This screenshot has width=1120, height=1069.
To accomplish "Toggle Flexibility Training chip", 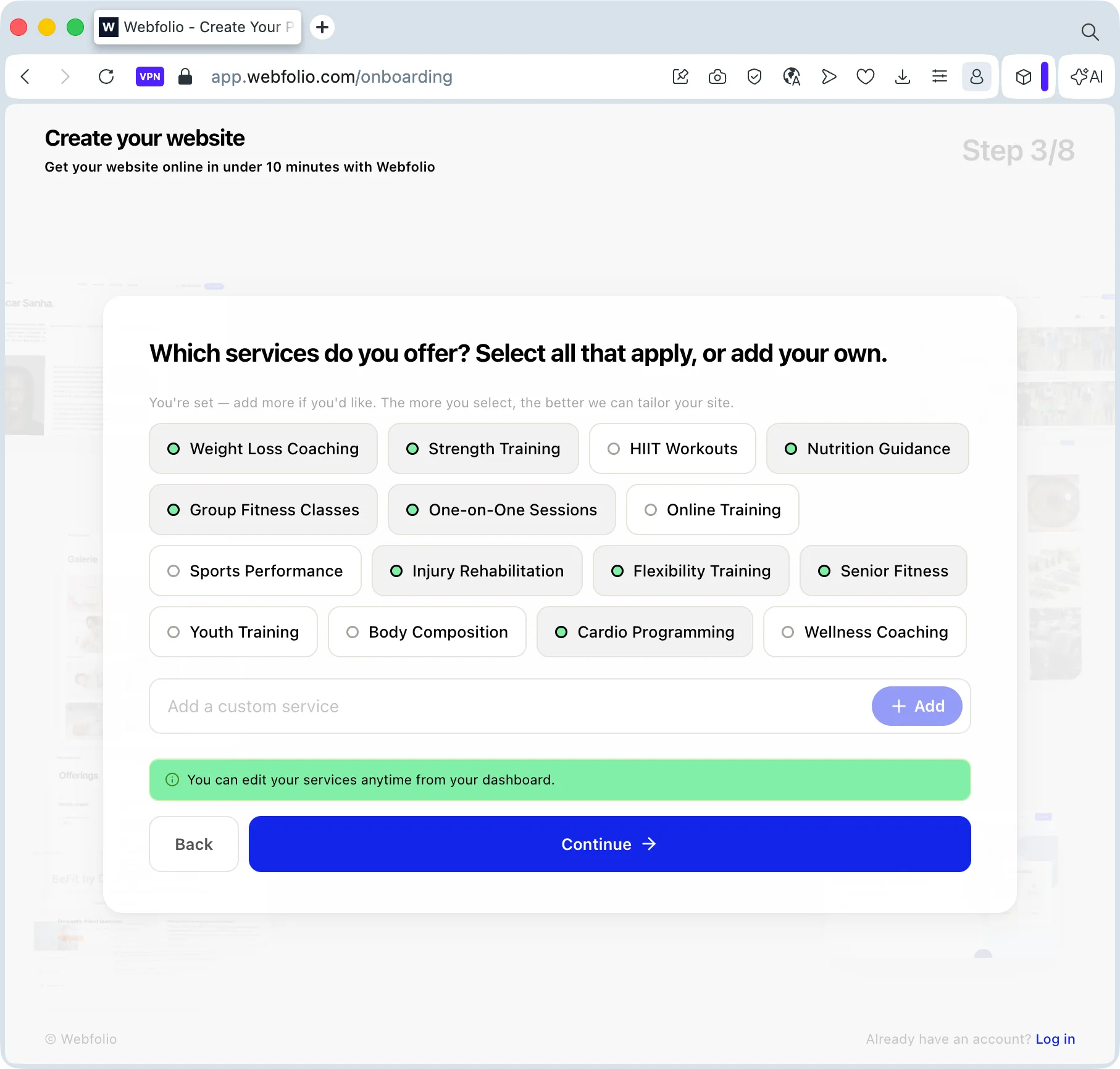I will [691, 571].
